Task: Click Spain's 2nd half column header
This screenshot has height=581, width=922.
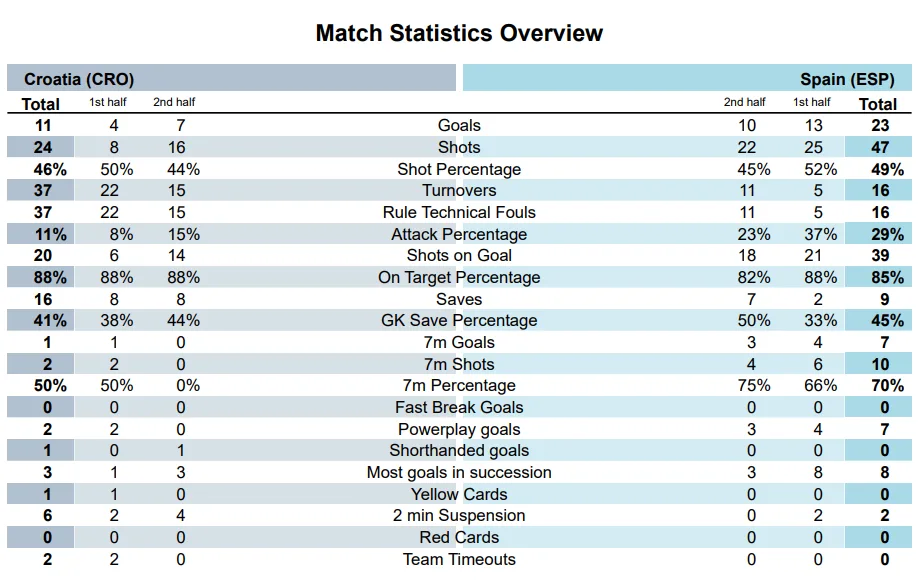Action: pyautogui.click(x=745, y=102)
